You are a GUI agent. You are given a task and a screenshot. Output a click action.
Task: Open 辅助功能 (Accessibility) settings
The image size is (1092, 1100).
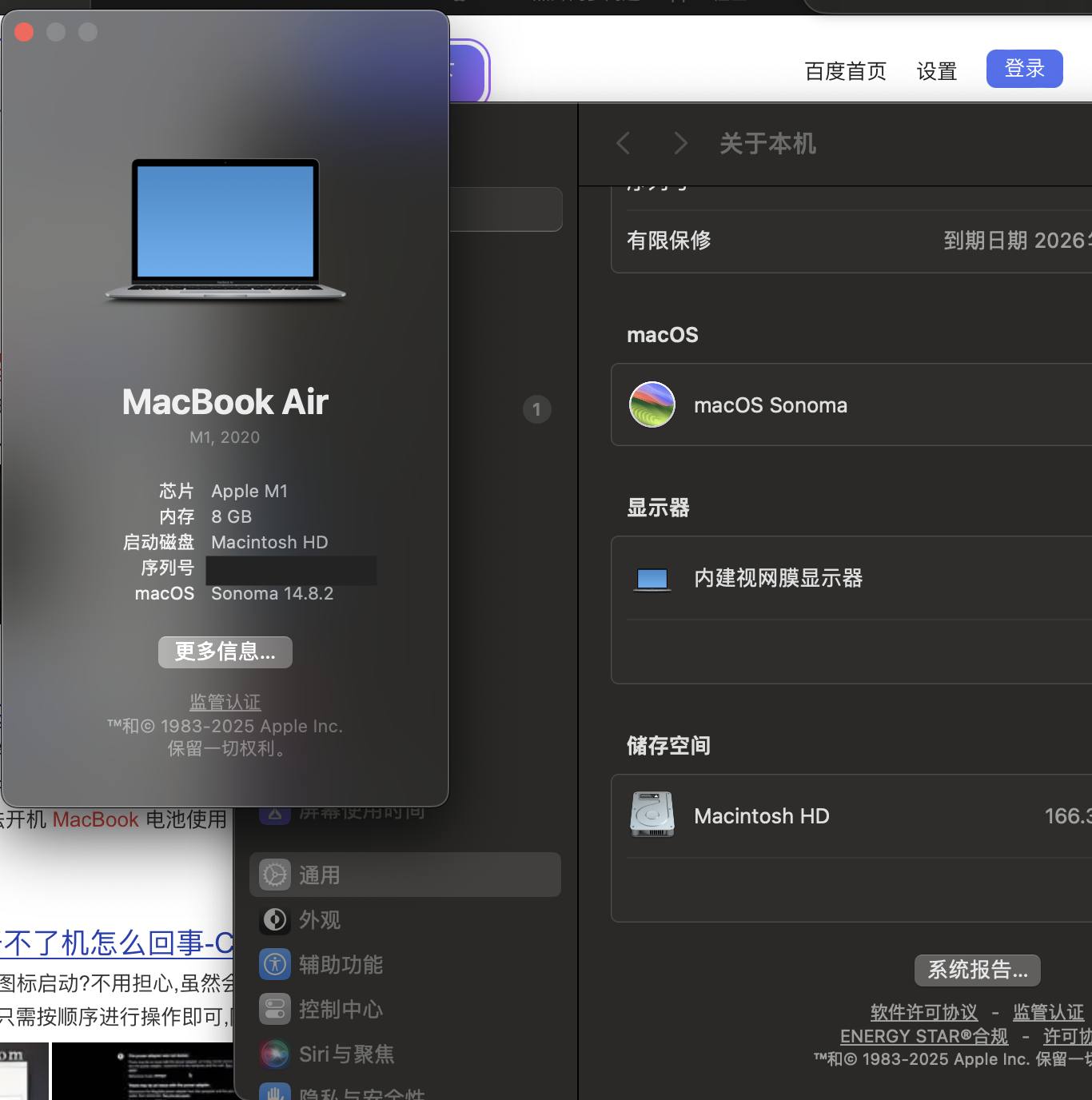pyautogui.click(x=341, y=965)
